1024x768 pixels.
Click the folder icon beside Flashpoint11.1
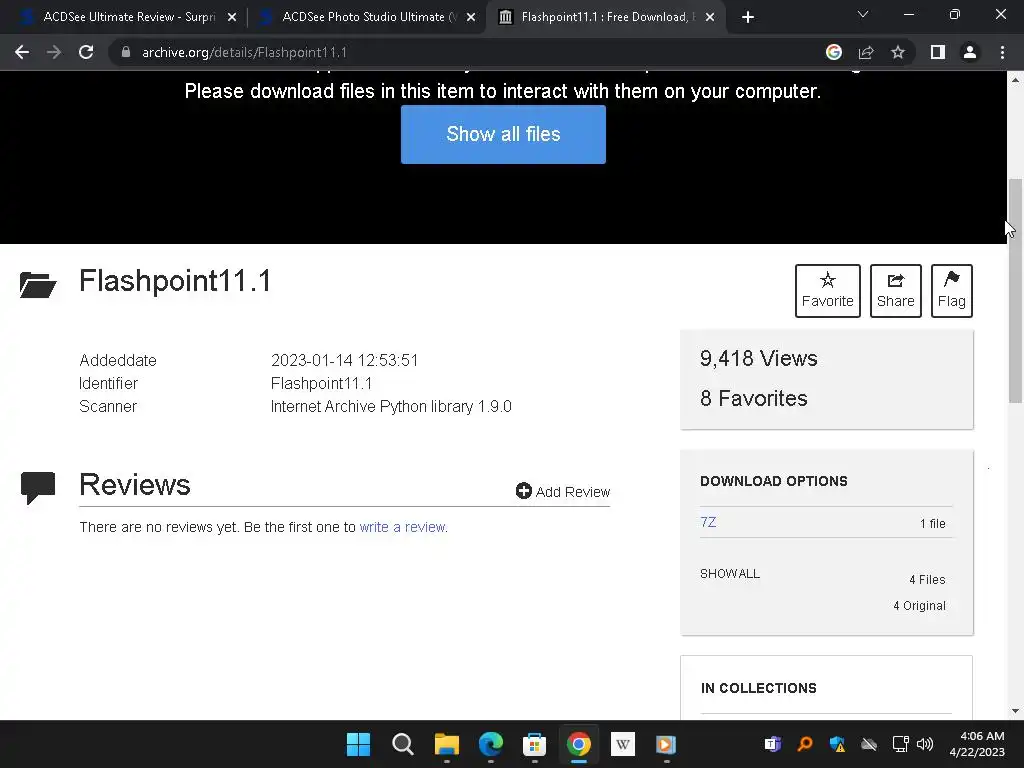[x=38, y=285]
